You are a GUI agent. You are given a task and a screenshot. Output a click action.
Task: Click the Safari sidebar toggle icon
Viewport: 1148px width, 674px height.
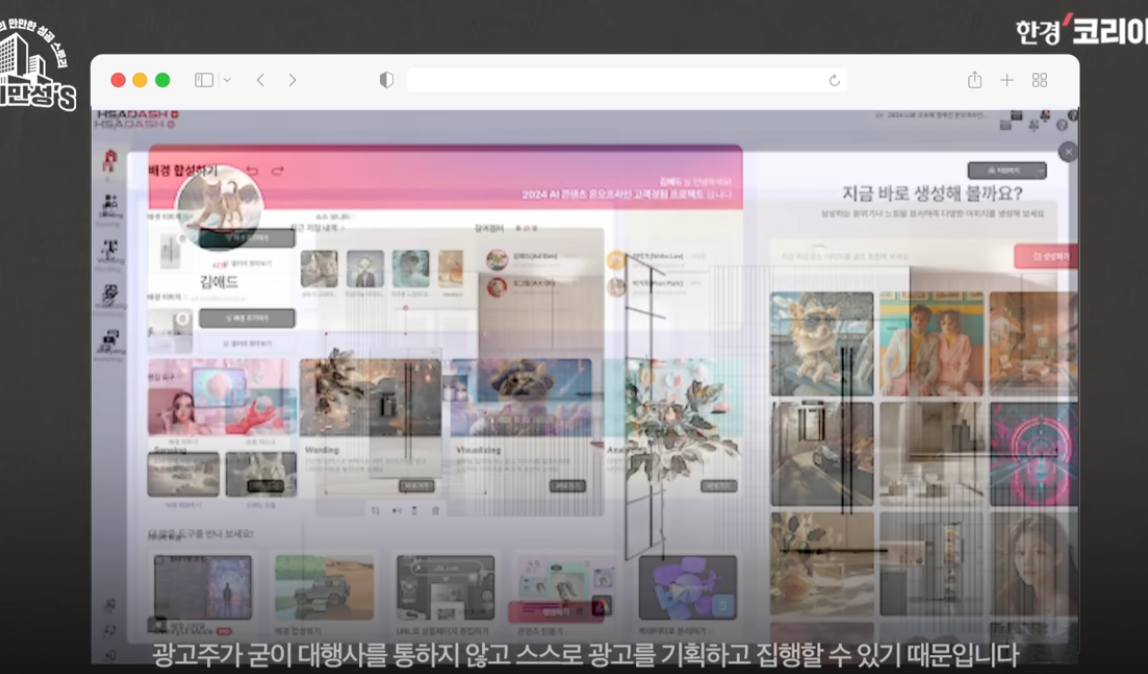point(204,80)
